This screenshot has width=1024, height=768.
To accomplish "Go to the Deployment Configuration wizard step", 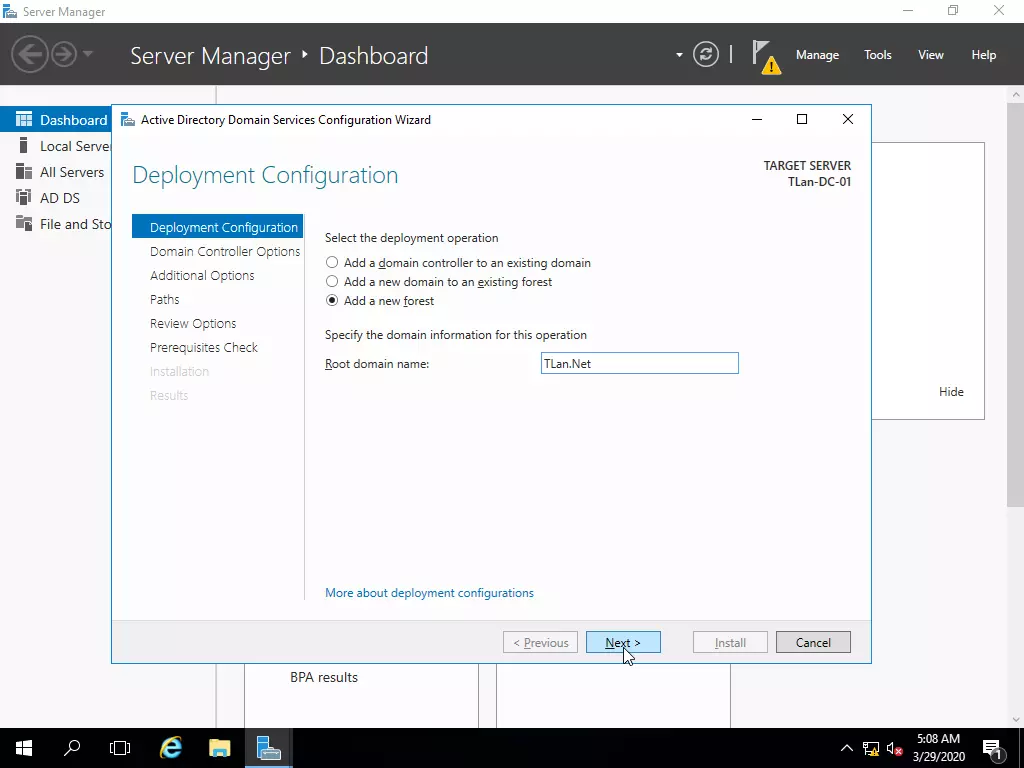I will 217,227.
